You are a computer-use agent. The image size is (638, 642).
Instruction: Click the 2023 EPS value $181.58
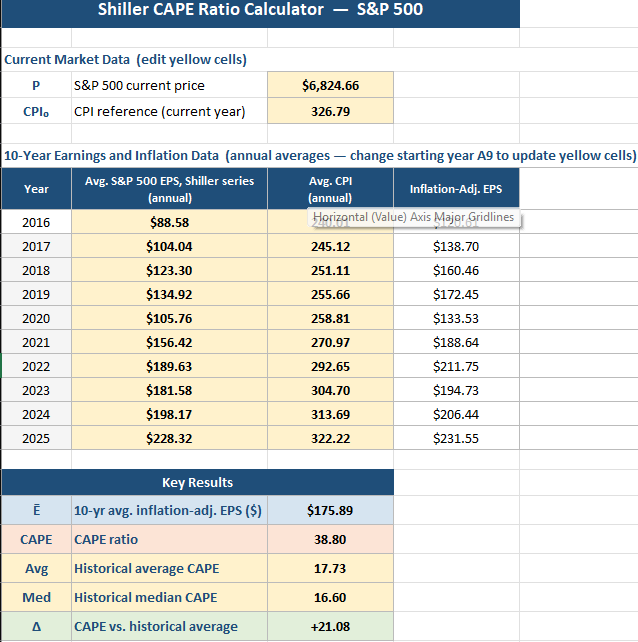[x=169, y=390]
